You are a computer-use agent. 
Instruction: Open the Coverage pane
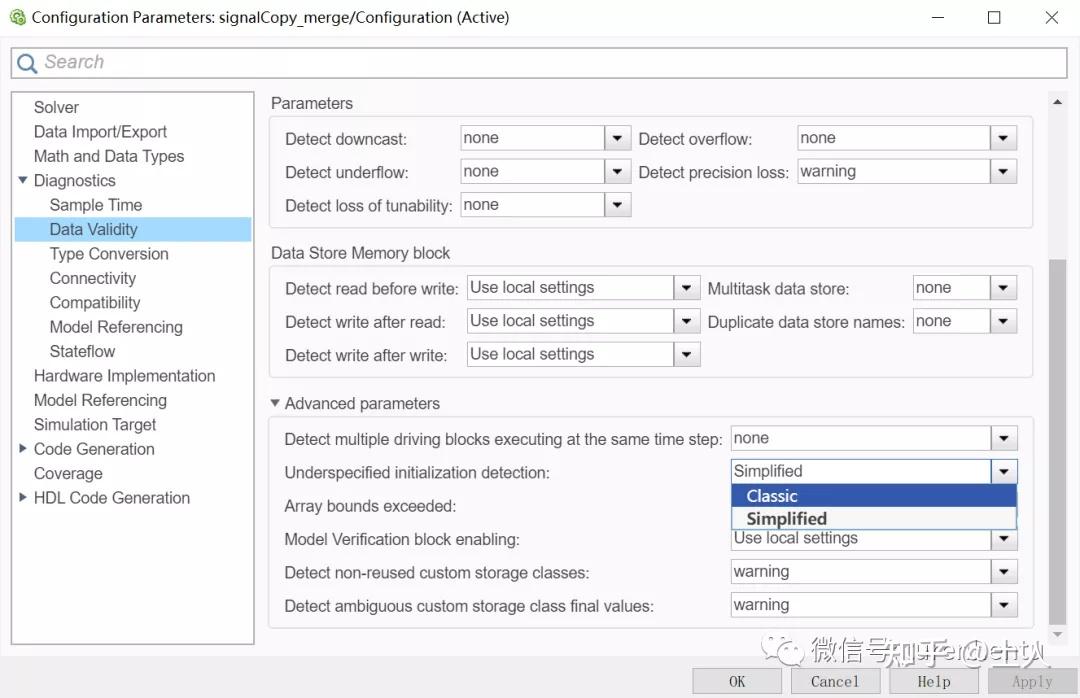point(68,474)
